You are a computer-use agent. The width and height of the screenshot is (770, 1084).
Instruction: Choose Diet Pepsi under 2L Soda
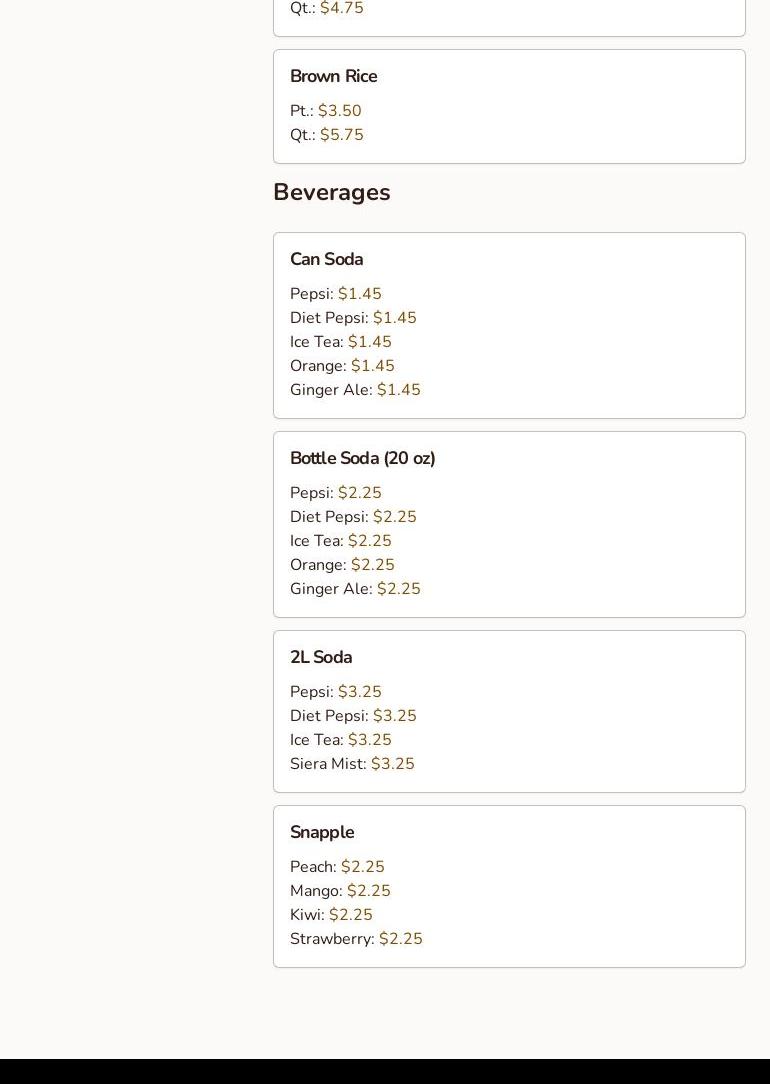(353, 716)
